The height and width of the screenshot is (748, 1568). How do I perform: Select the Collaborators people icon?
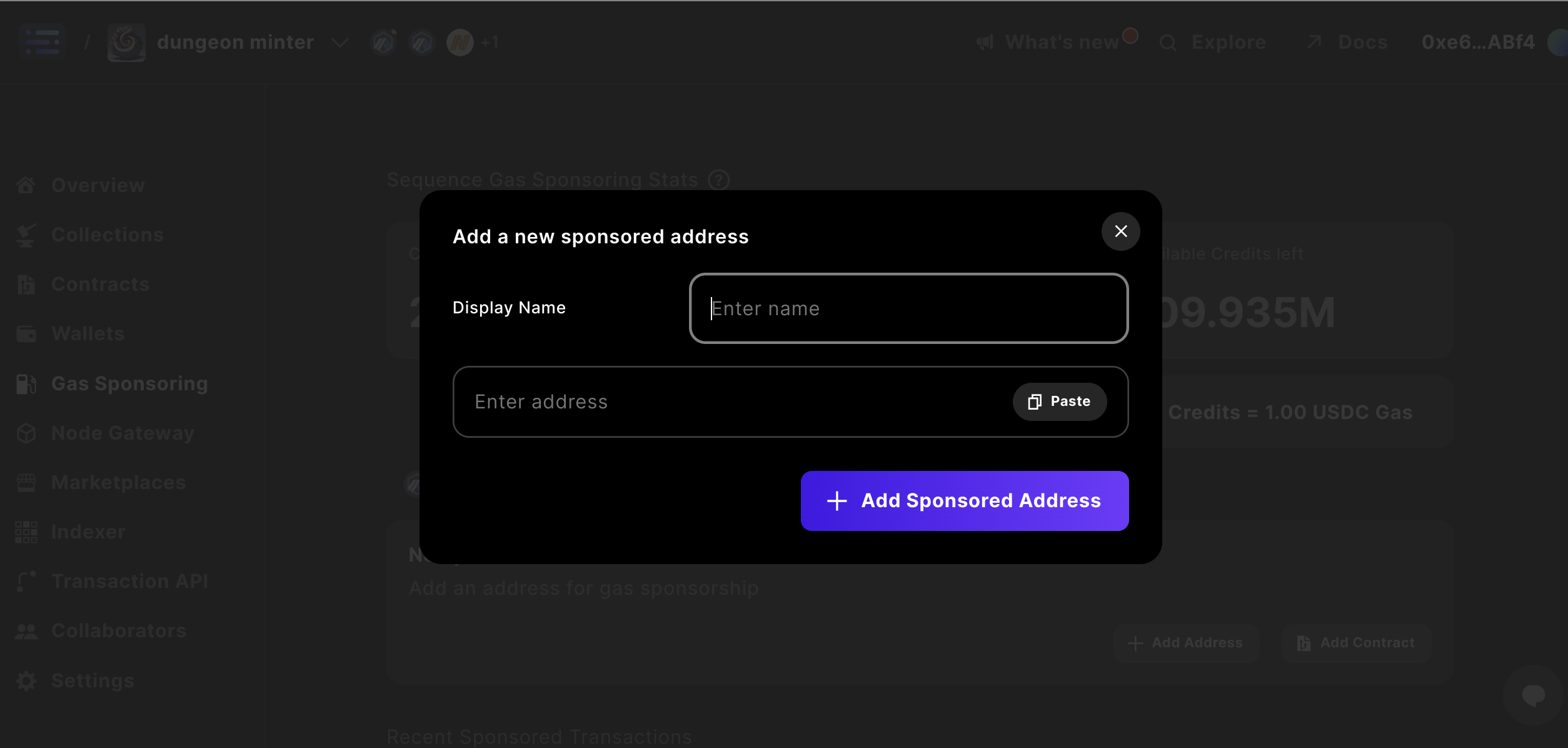(x=26, y=630)
